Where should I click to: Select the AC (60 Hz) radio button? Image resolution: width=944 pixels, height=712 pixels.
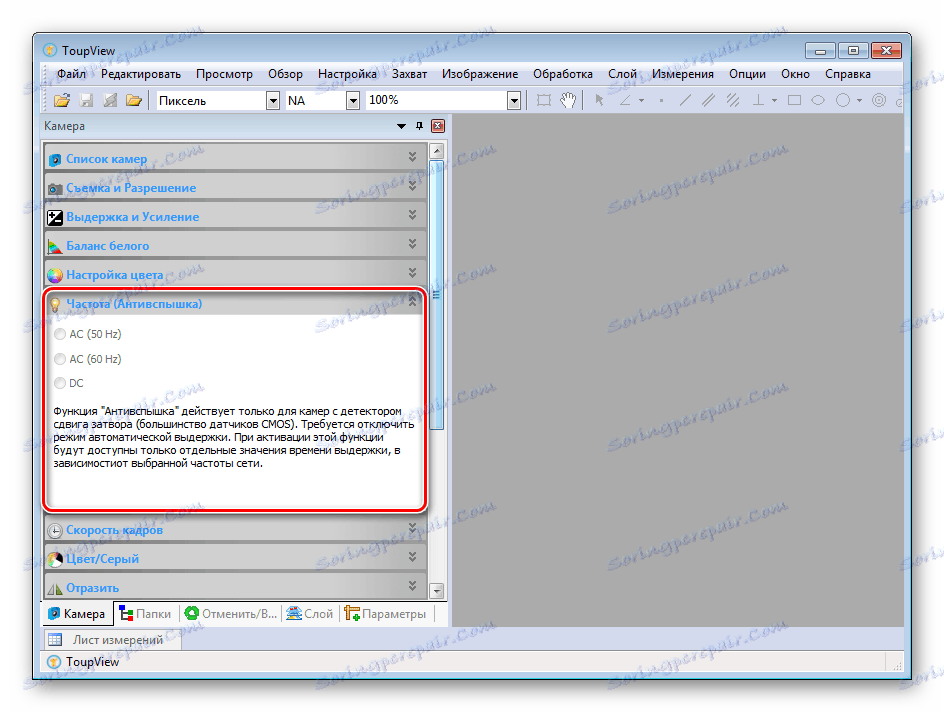pyautogui.click(x=60, y=359)
